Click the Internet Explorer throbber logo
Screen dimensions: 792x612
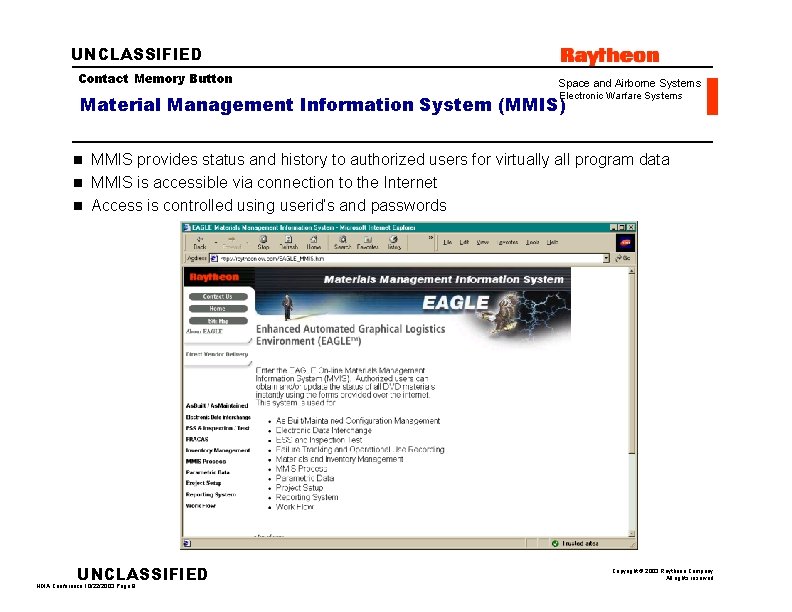click(x=625, y=243)
